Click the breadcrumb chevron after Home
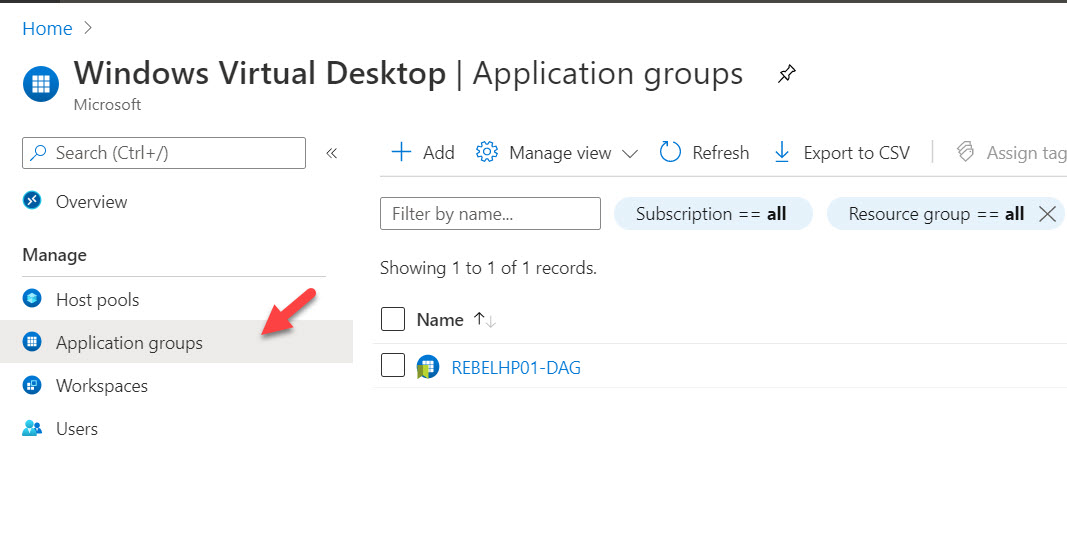The image size is (1067, 540). pos(88,28)
